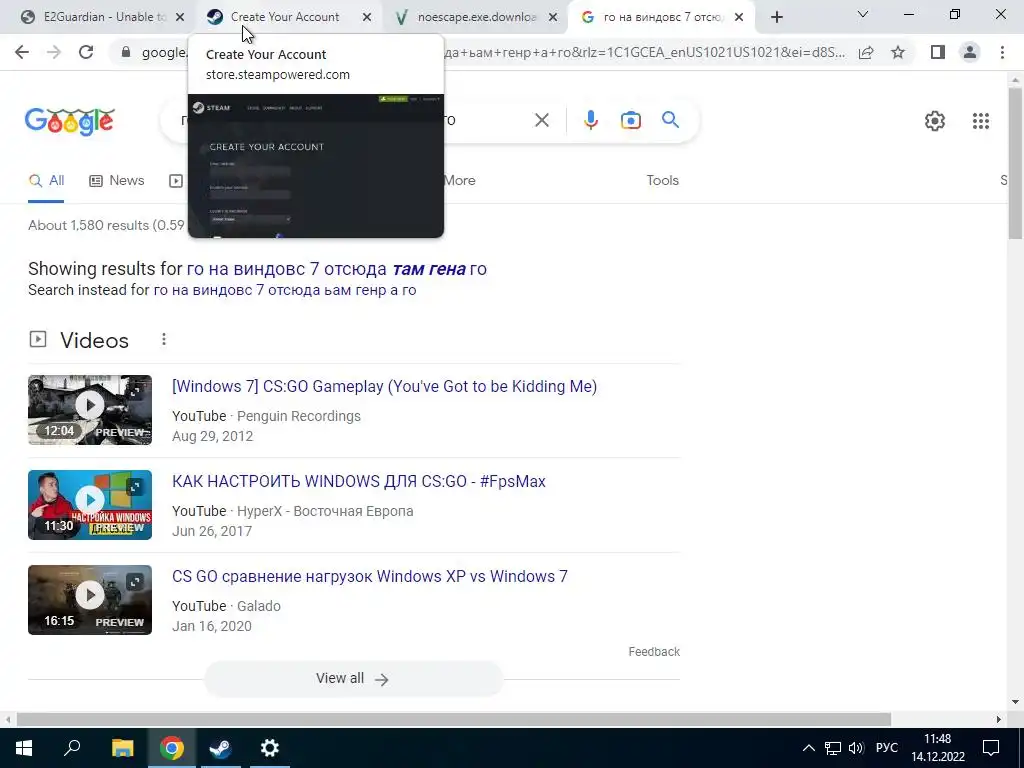Switch to the News results filter
The height and width of the screenshot is (768, 1024).
point(116,181)
